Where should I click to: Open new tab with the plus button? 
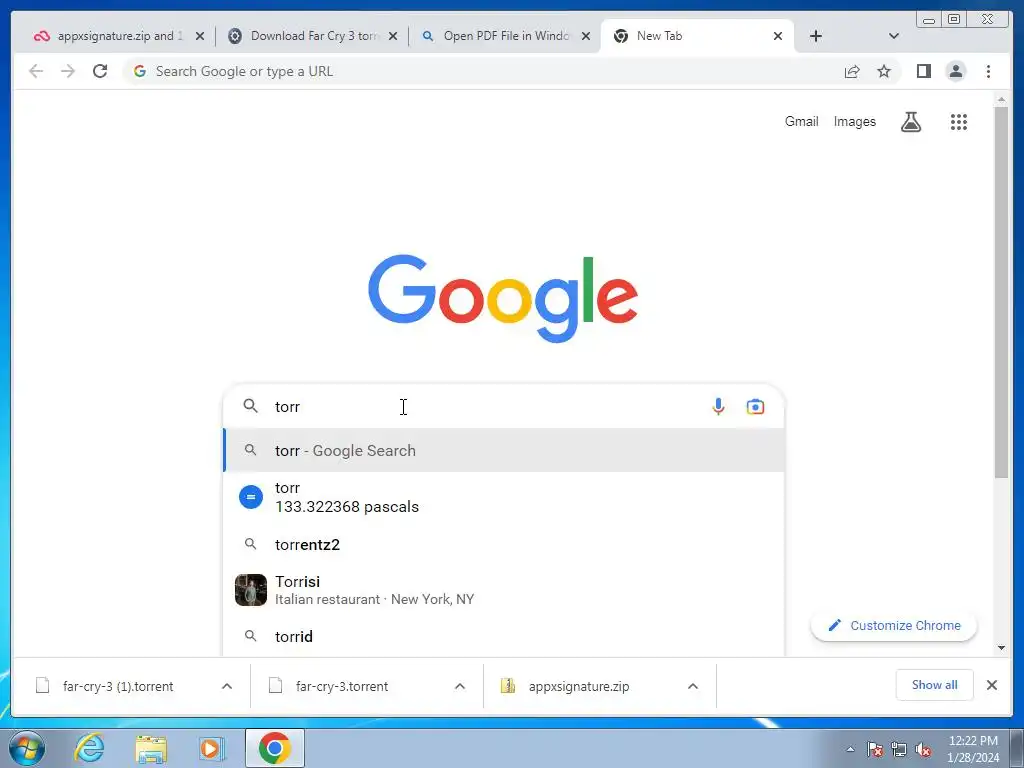click(816, 36)
